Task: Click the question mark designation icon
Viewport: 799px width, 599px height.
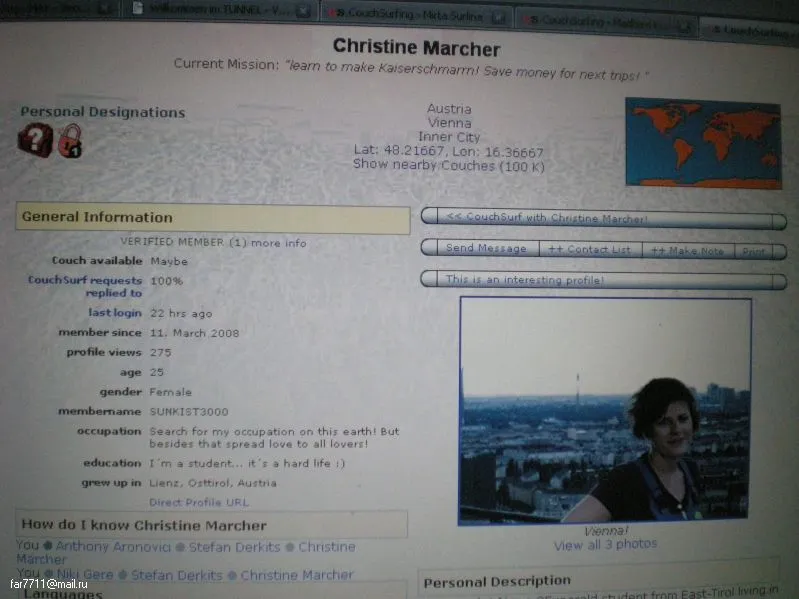Action: click(35, 139)
